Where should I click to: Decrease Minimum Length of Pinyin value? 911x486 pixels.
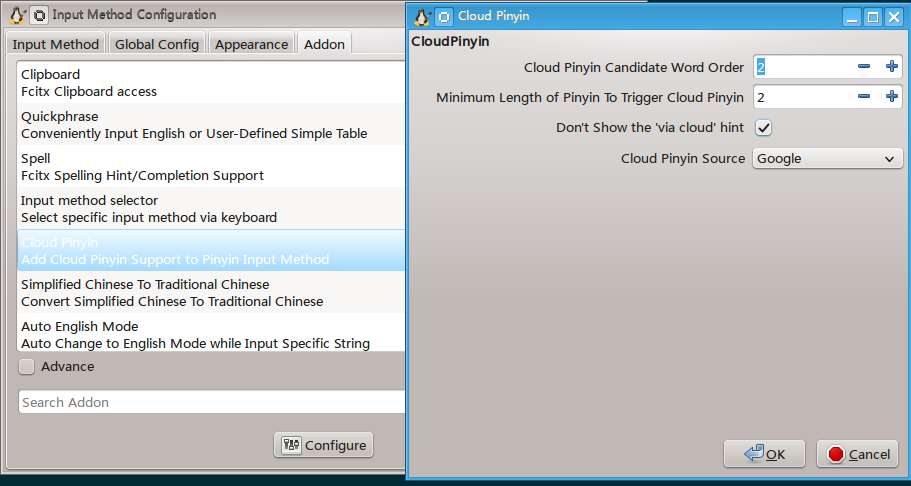pyautogui.click(x=864, y=97)
